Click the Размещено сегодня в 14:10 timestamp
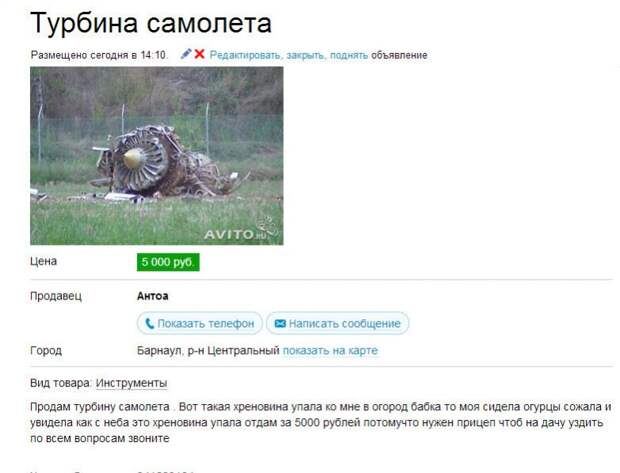The width and height of the screenshot is (620, 473). [x=99, y=55]
